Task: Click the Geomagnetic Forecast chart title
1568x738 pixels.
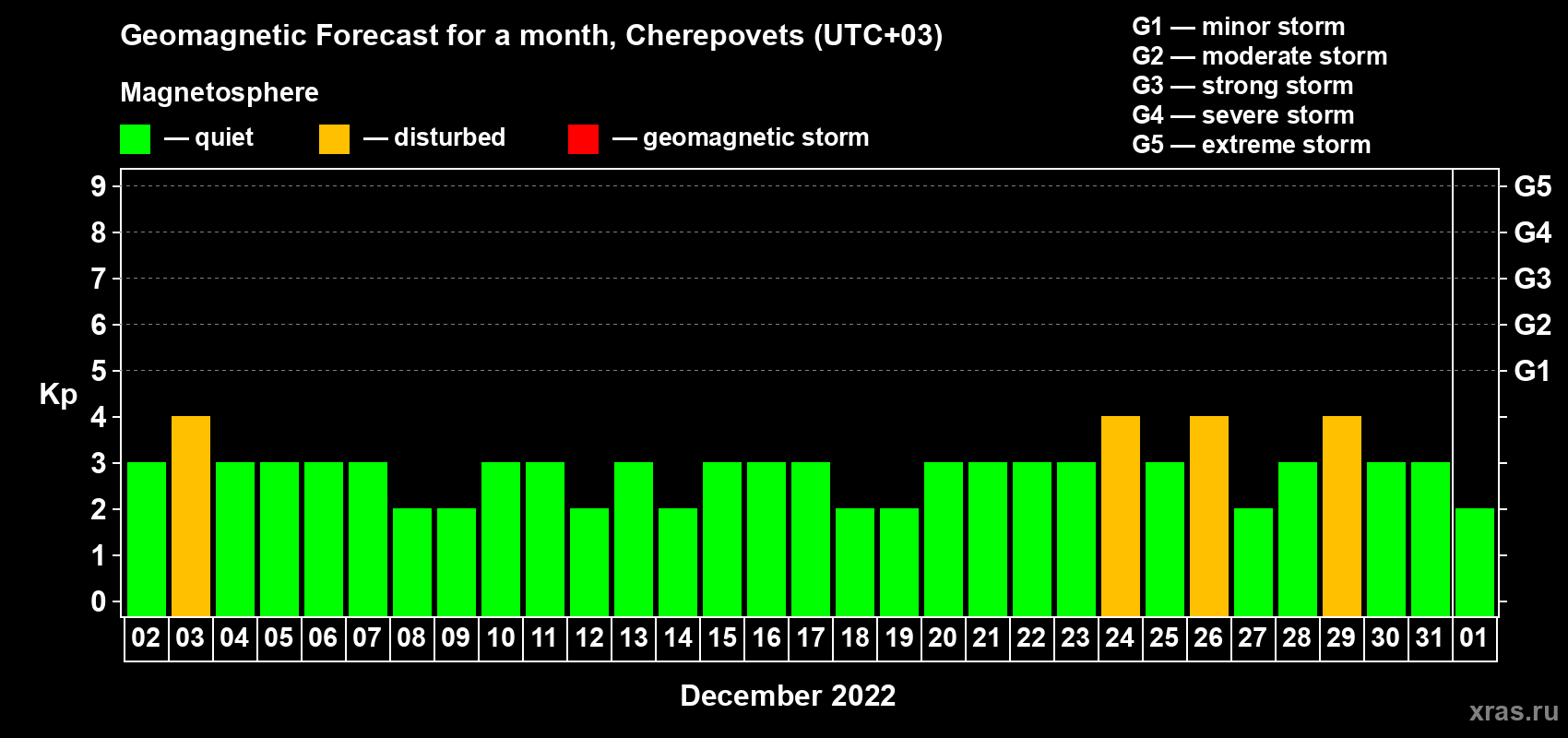Action: pyautogui.click(x=531, y=36)
